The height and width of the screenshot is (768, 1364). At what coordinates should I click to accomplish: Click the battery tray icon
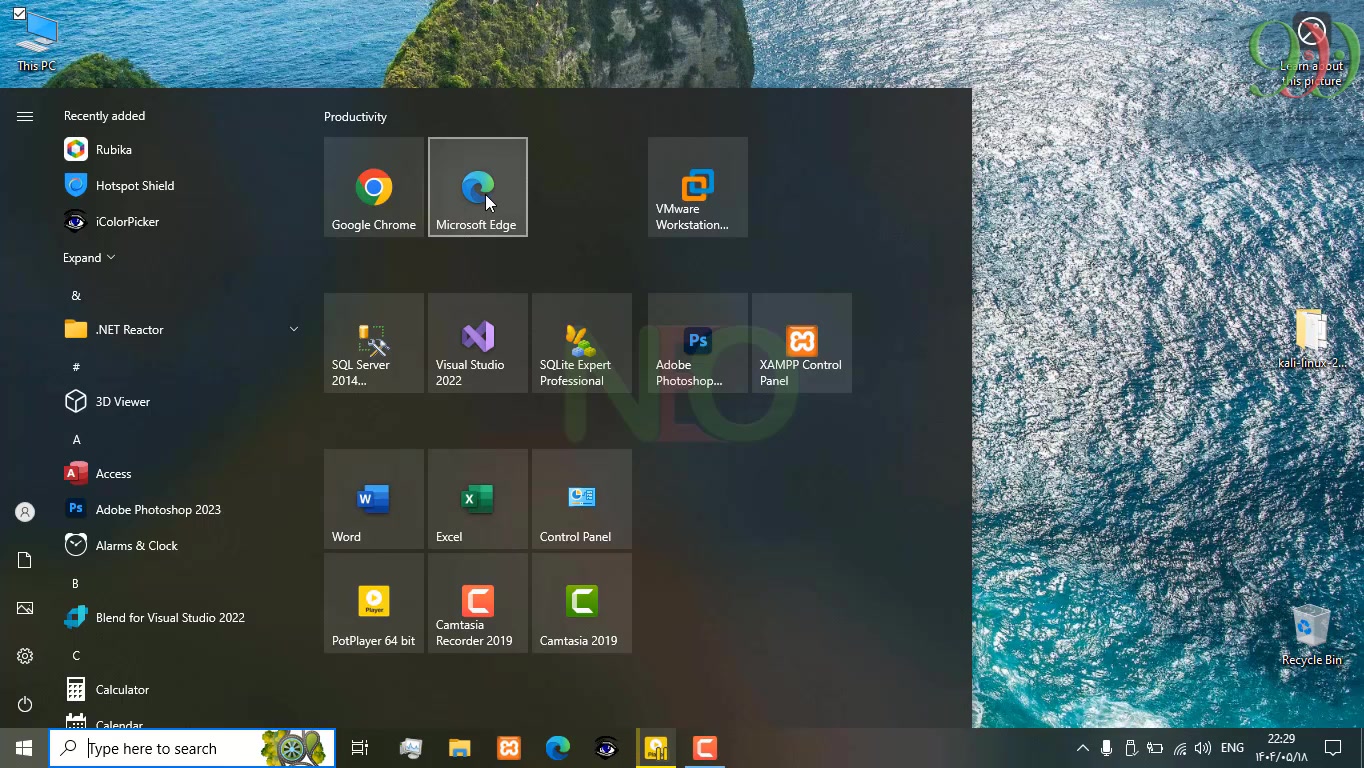point(1155,748)
